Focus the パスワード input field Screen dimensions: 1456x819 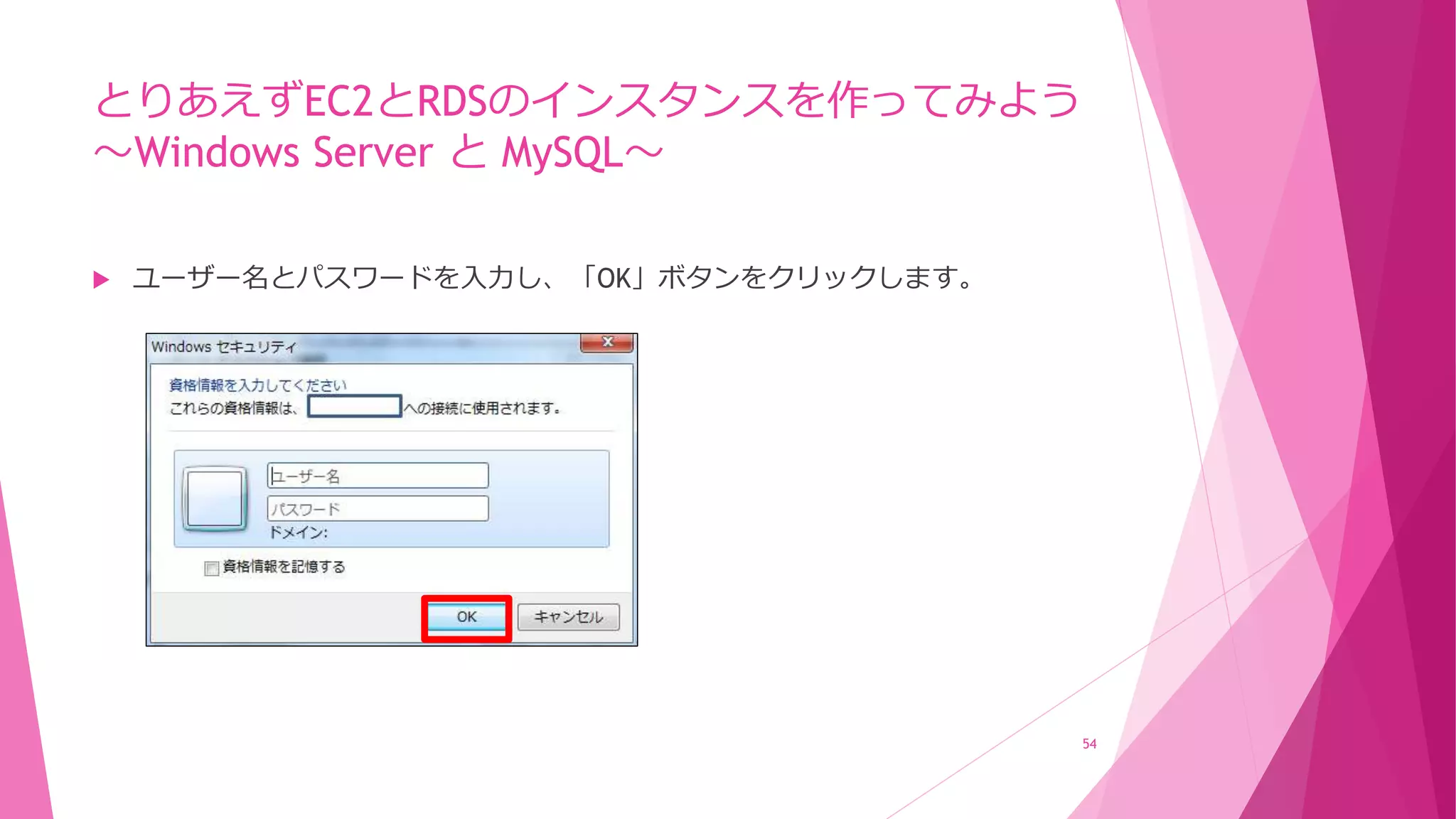coord(378,509)
